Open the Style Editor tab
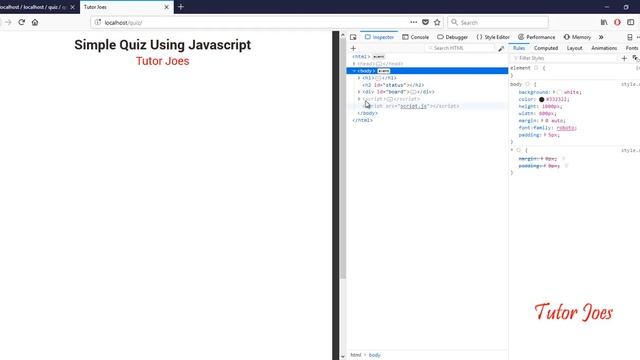Screen dimensions: 640x360 pos(493,37)
